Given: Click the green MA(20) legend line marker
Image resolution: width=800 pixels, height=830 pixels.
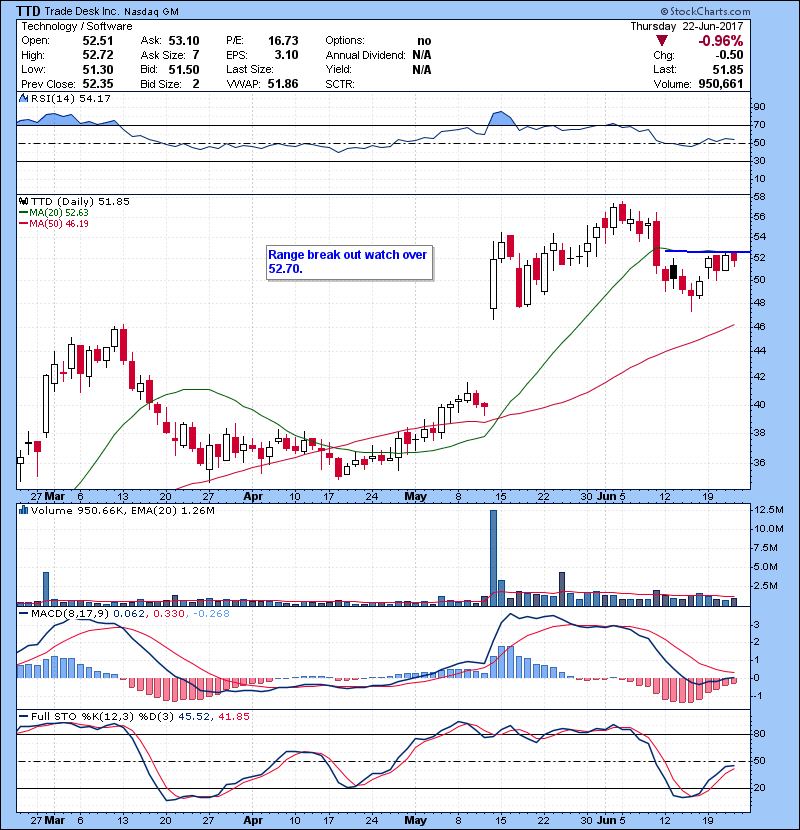Looking at the screenshot, I should tap(23, 213).
